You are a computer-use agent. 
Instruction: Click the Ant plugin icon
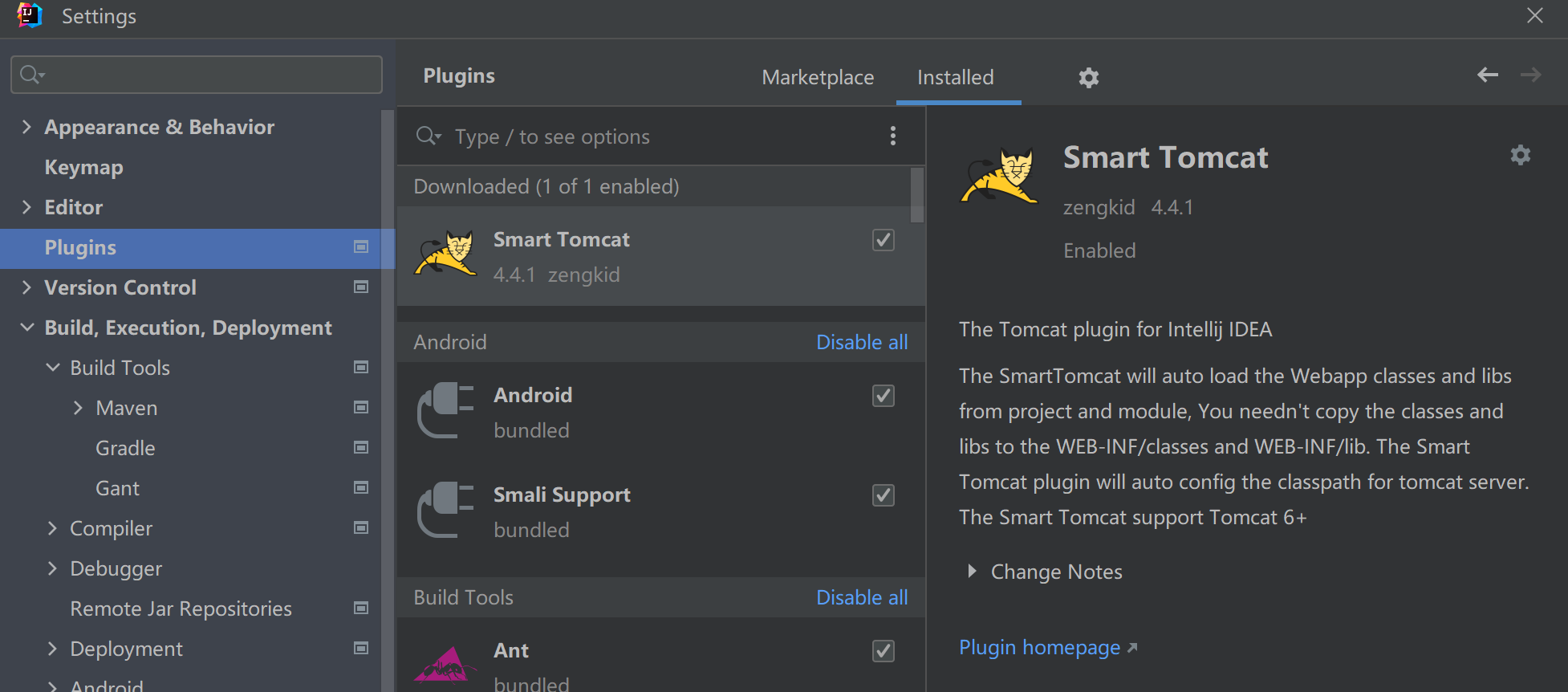click(445, 664)
